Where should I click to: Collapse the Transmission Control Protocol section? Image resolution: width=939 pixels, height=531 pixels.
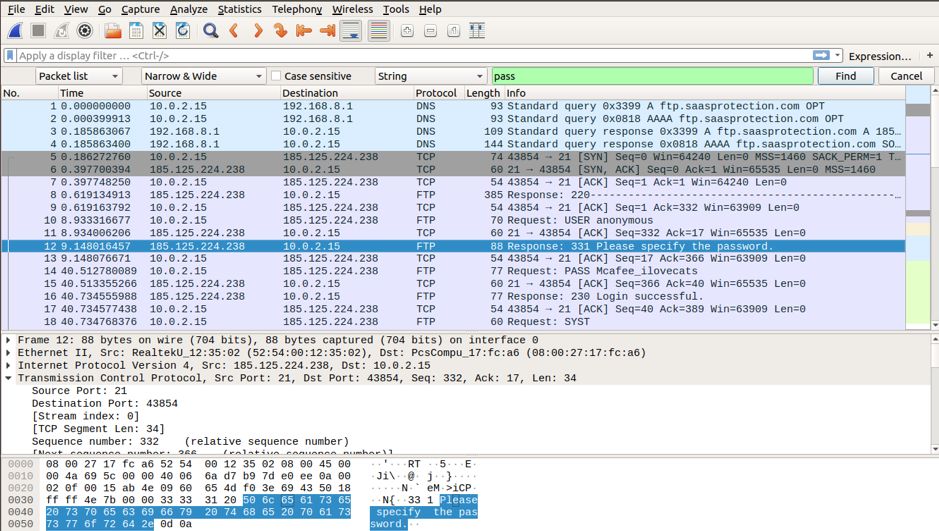pos(9,378)
